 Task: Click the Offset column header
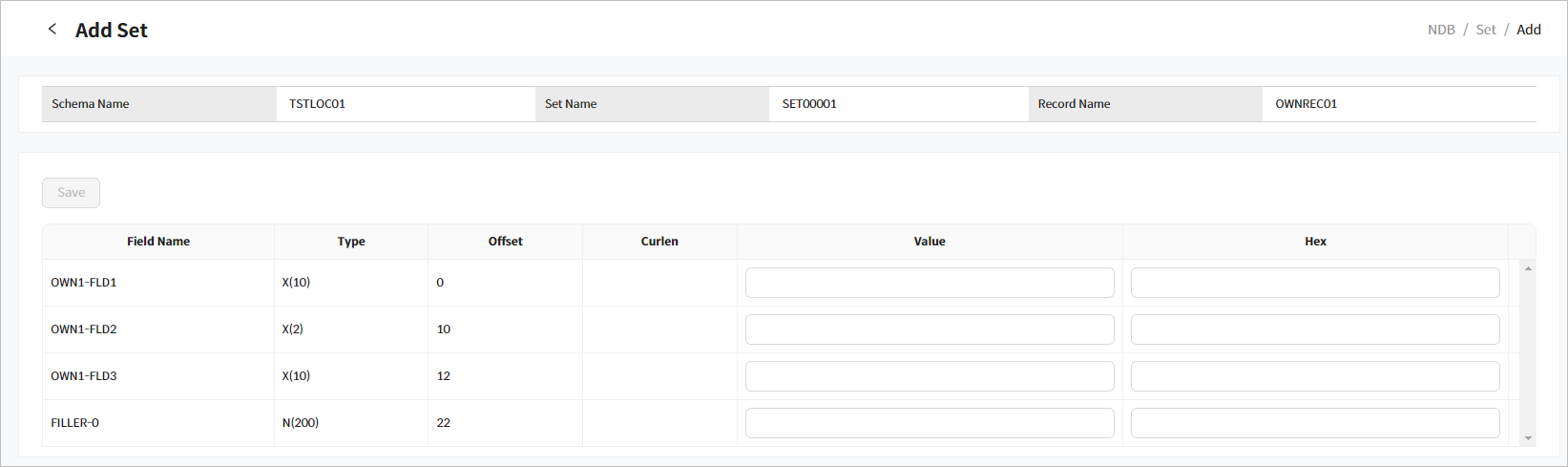click(505, 242)
